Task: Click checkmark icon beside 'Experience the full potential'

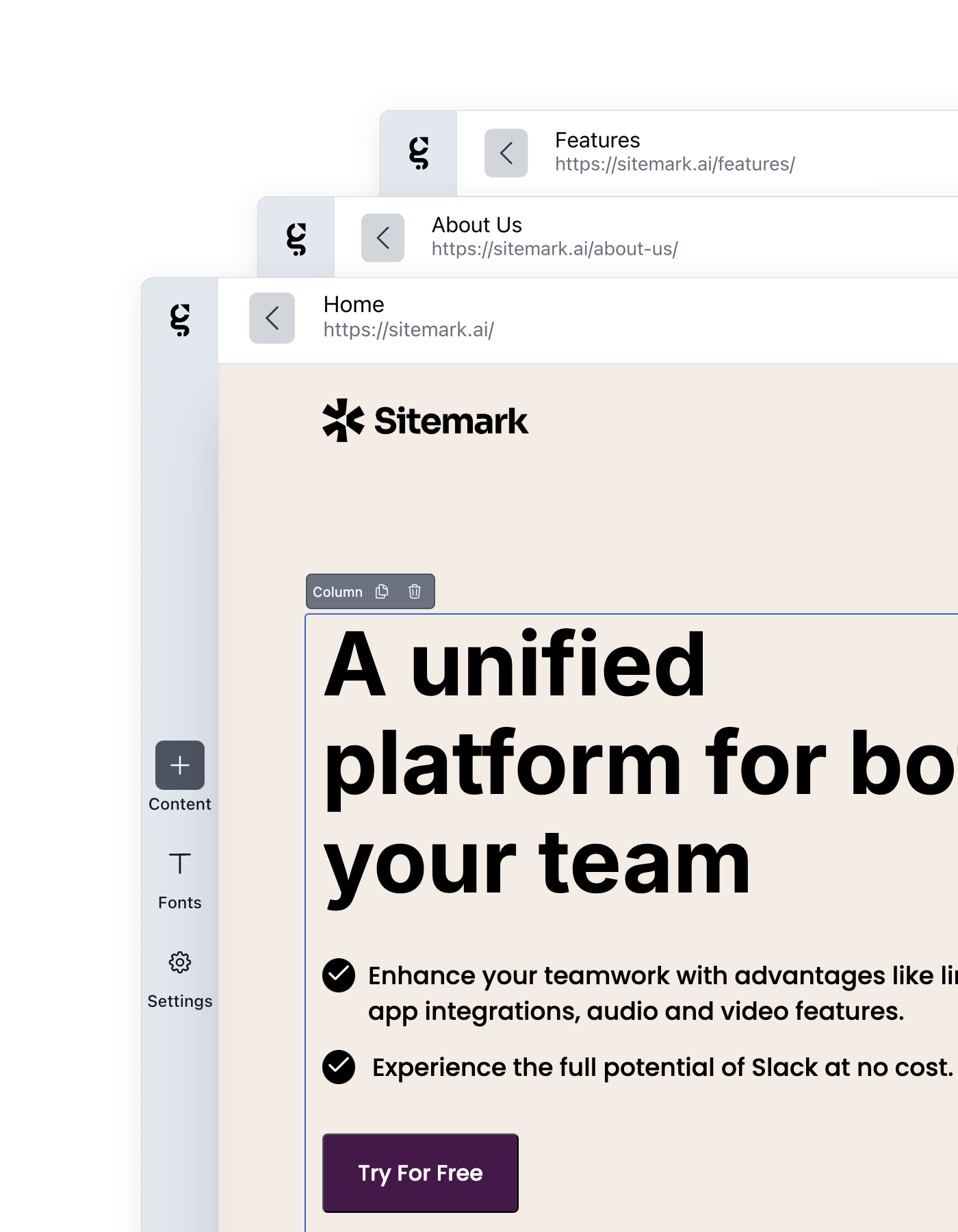Action: (x=339, y=1067)
